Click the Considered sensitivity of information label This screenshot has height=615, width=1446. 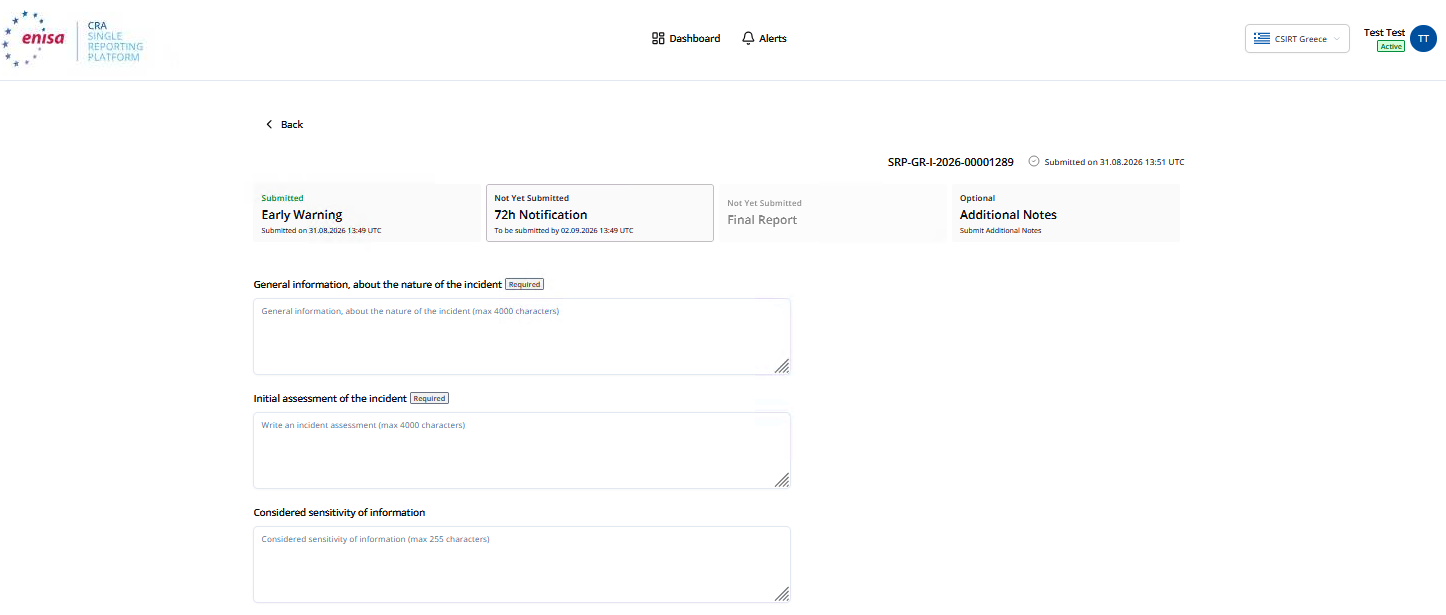tap(339, 512)
